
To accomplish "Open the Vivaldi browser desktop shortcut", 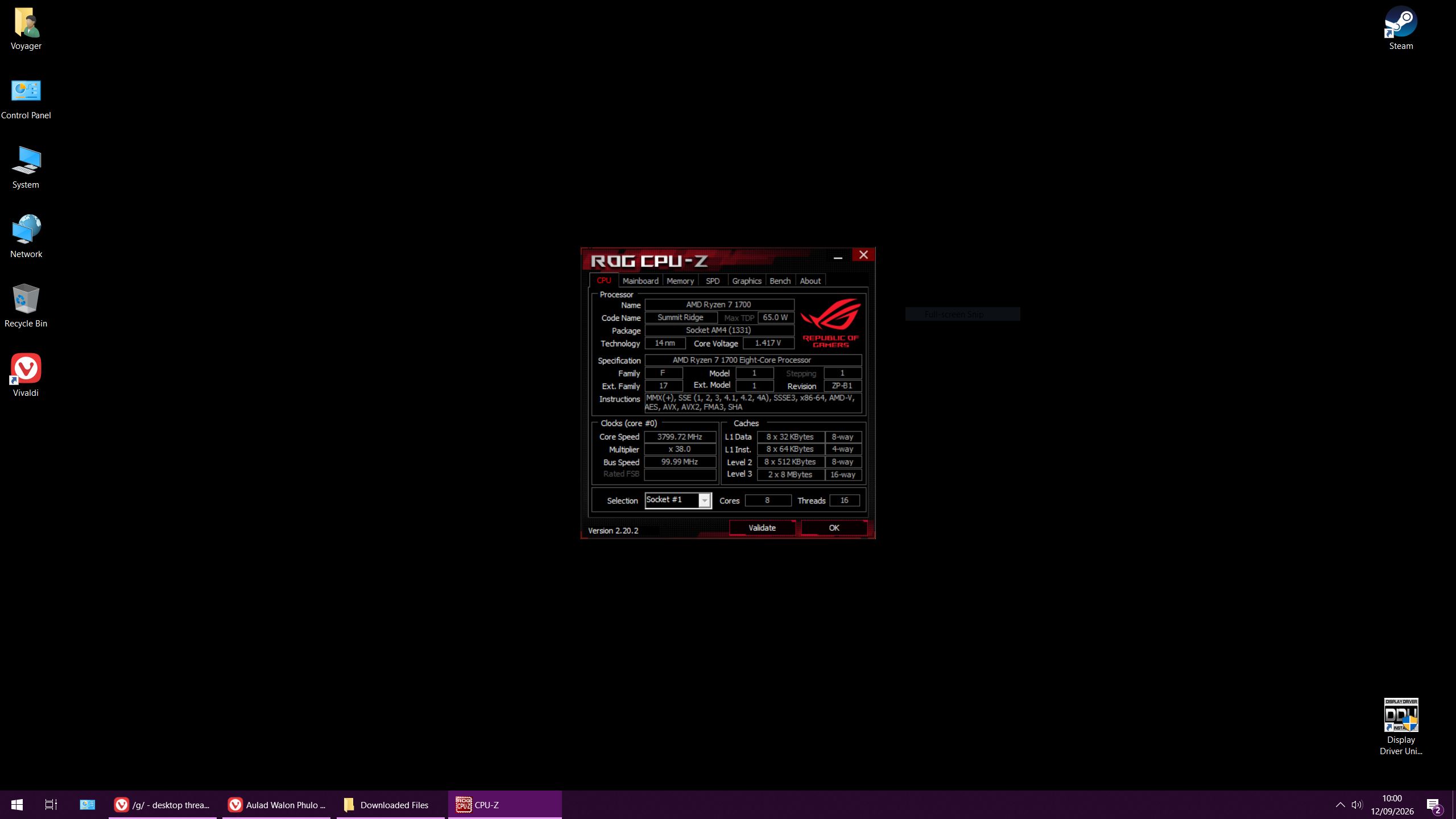I will point(26,375).
